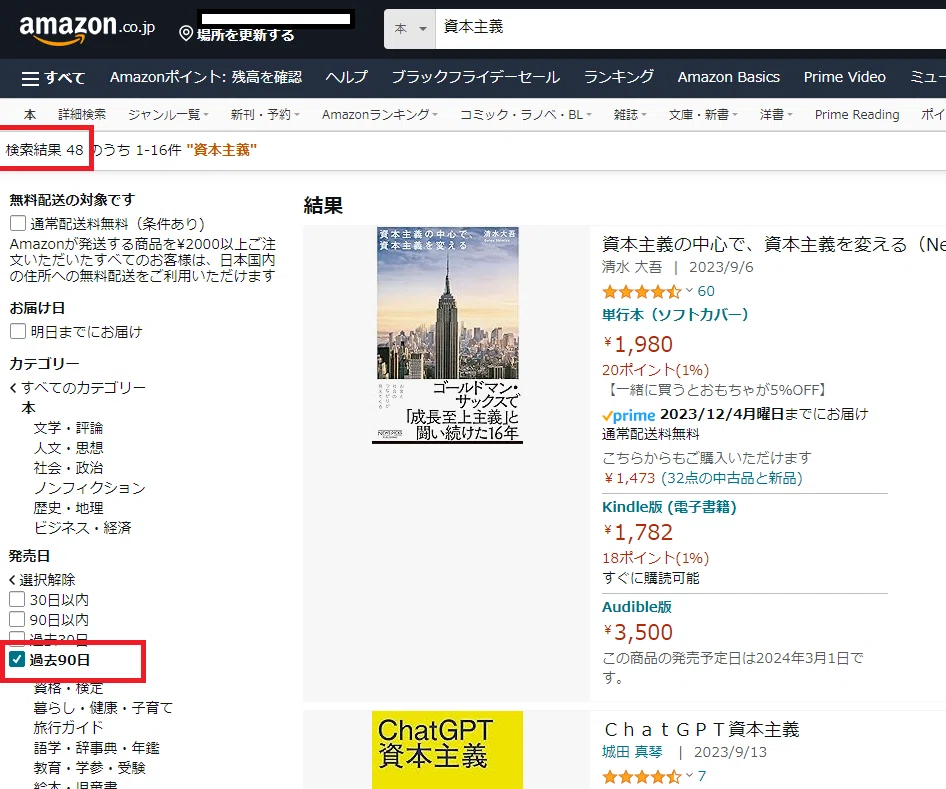Open the 本 search category dropdown
The image size is (946, 789).
pos(410,28)
